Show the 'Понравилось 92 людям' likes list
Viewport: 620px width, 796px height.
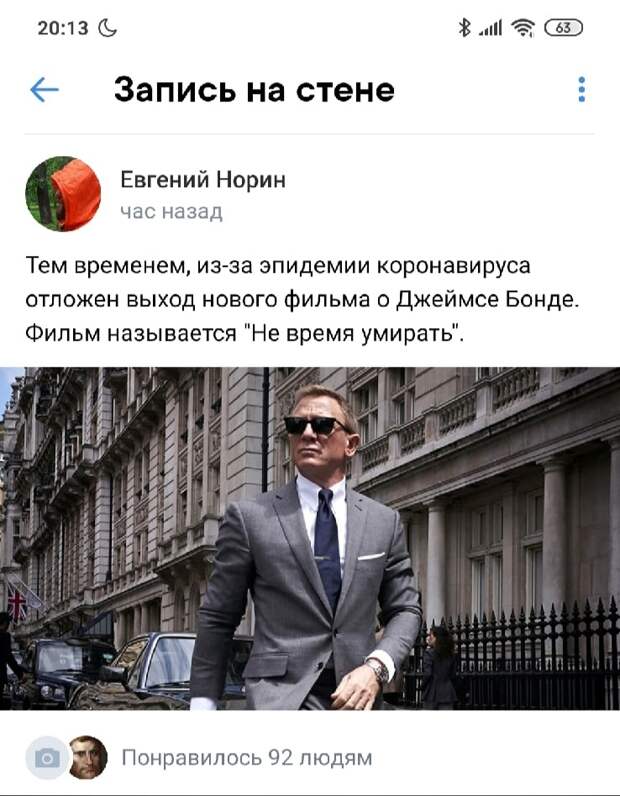click(x=247, y=758)
